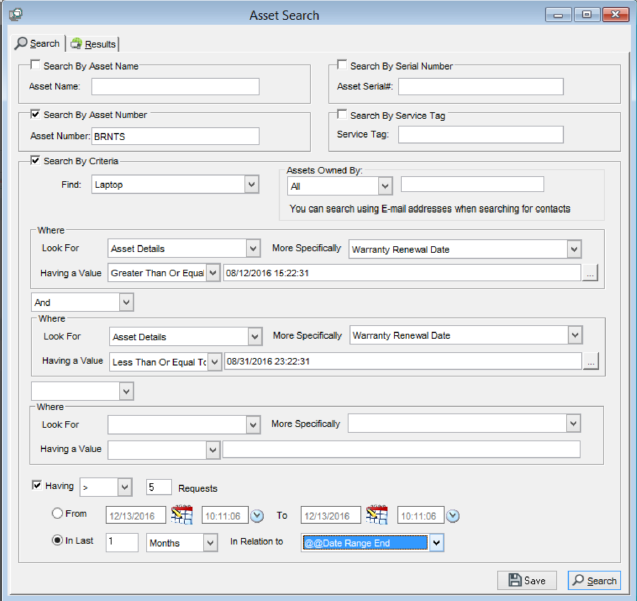Viewport: 637px width, 601px height.
Task: Open third empty Having a Value operator dropdown
Action: 213,450
